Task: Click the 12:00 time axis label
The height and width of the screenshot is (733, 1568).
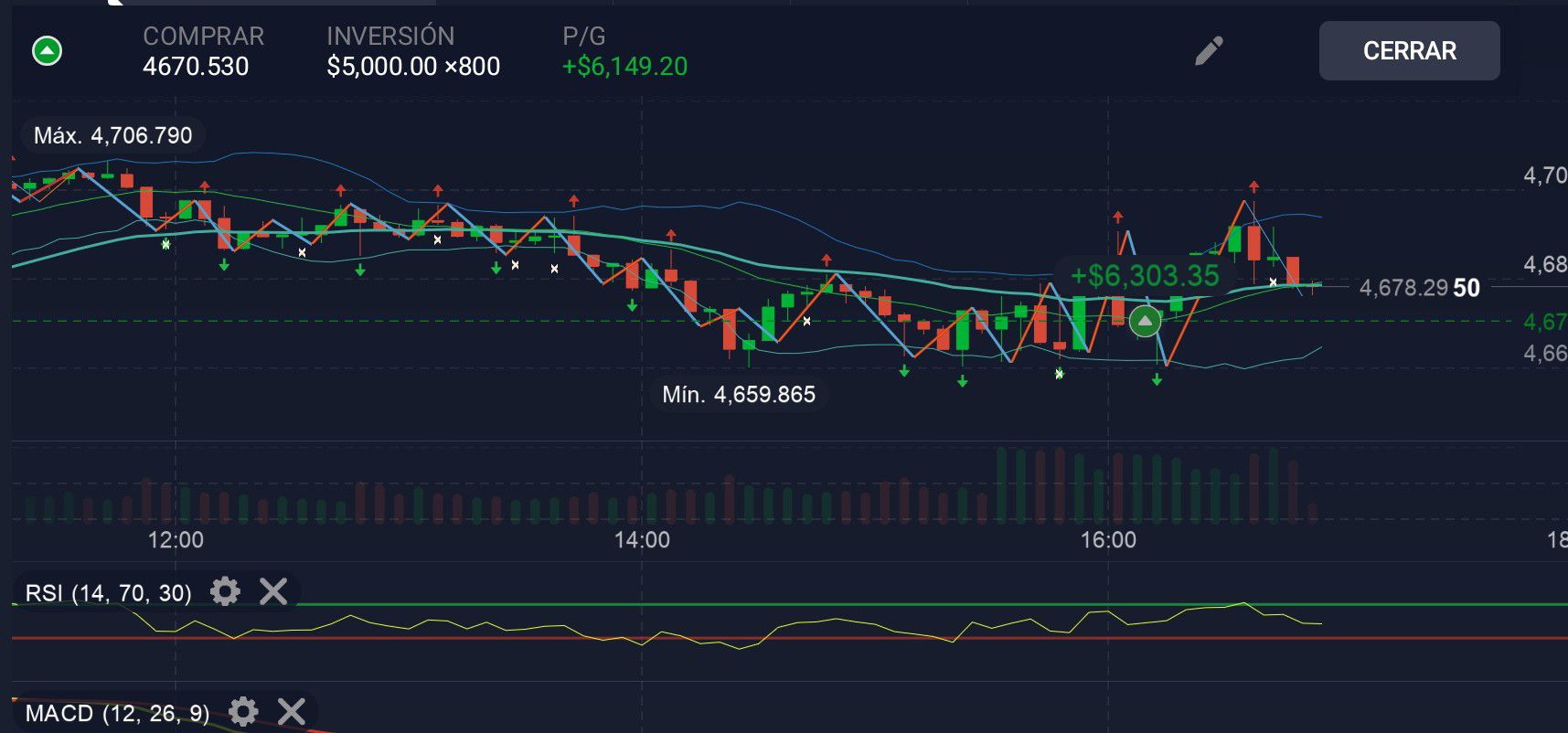Action: point(176,540)
